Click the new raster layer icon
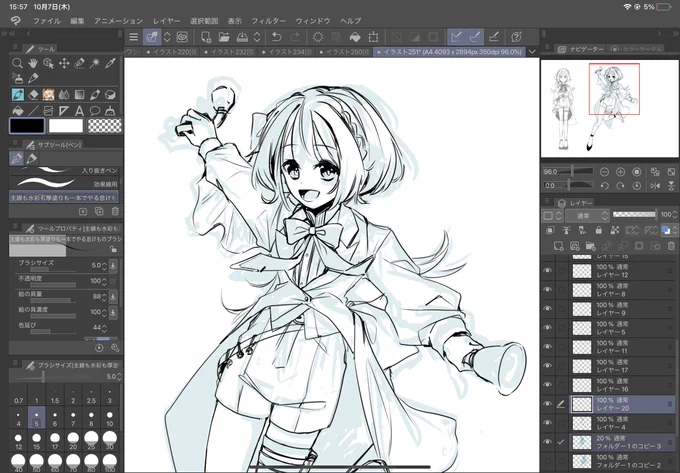680x473 pixels. (x=559, y=246)
